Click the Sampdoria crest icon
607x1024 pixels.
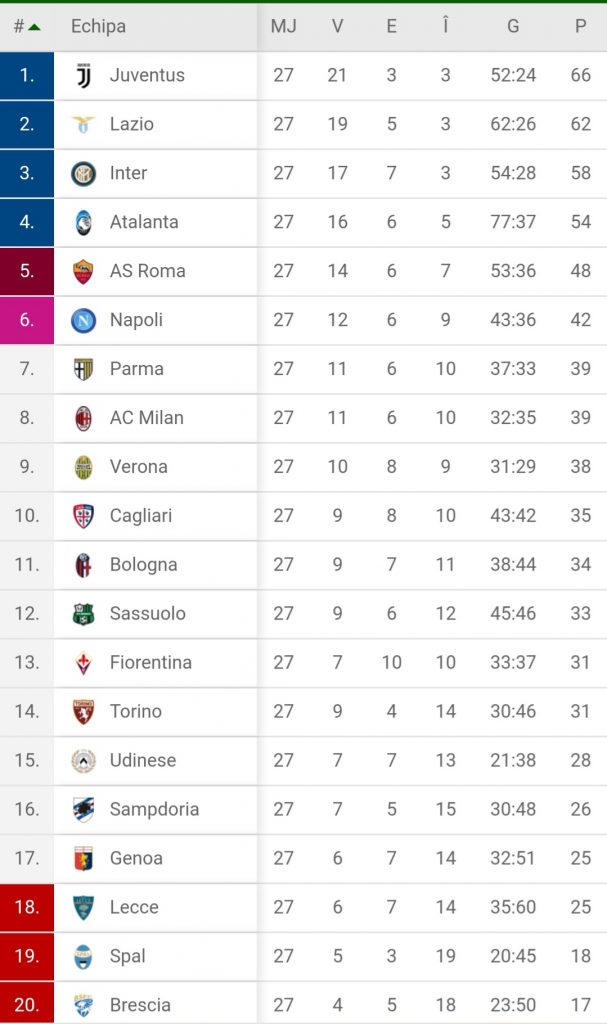pos(83,810)
